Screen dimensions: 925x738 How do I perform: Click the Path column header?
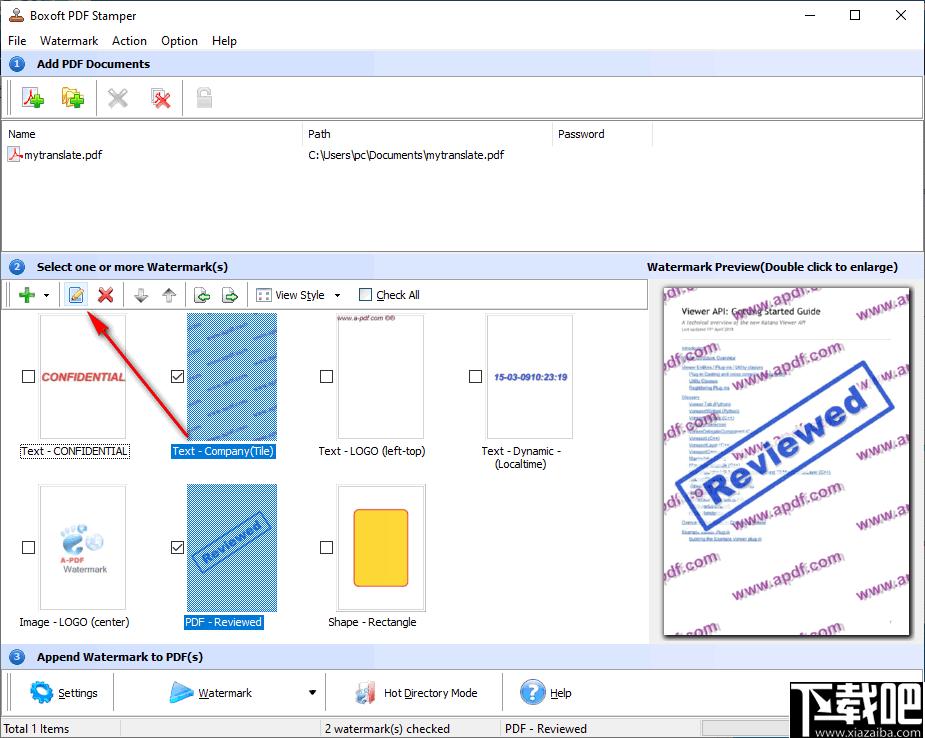pos(319,134)
